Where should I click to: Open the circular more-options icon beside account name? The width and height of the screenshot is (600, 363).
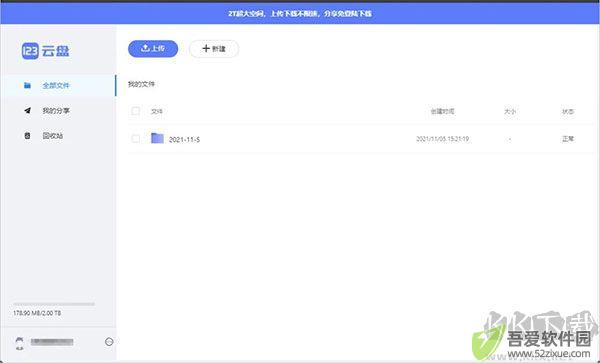pyautogui.click(x=109, y=342)
